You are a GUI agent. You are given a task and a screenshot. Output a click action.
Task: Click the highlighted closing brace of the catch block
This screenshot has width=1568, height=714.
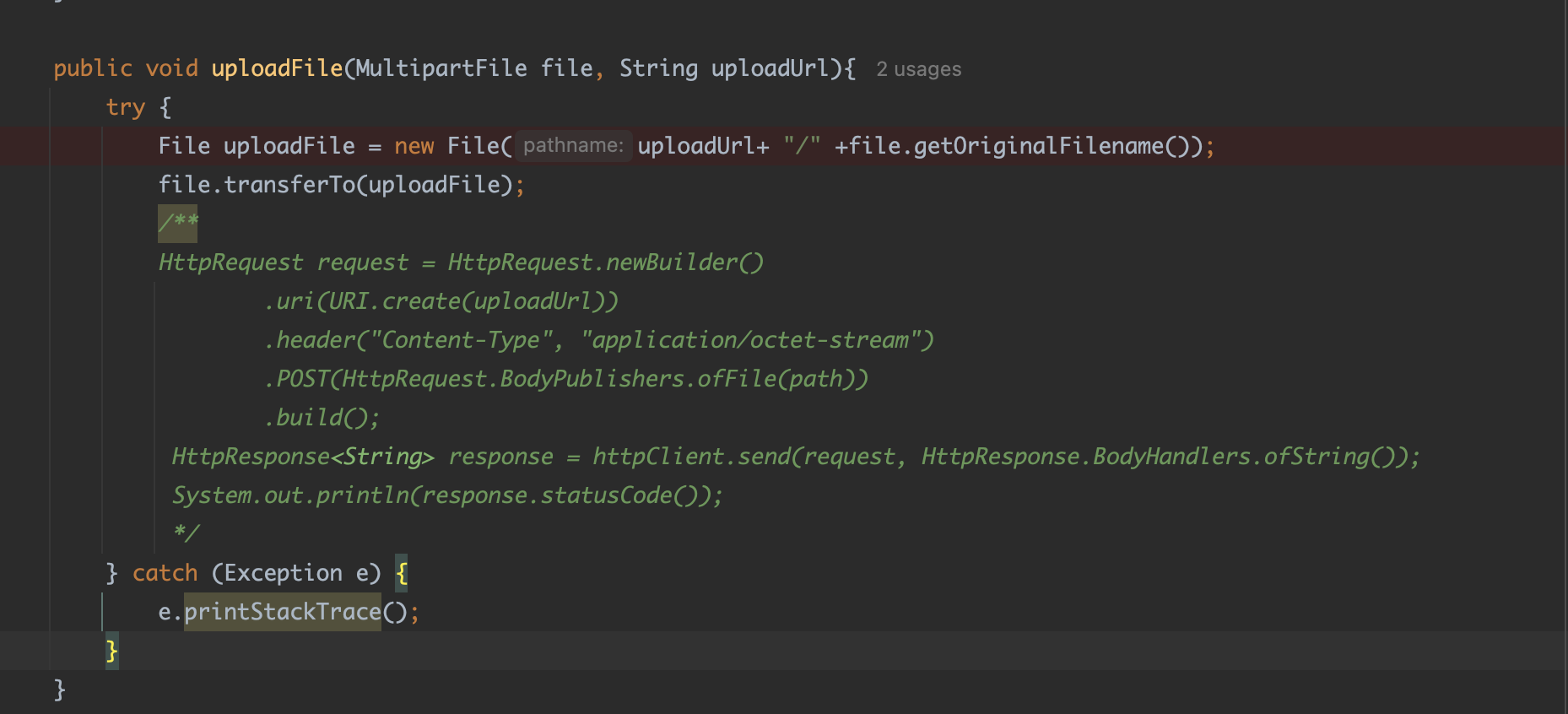pyautogui.click(x=111, y=651)
